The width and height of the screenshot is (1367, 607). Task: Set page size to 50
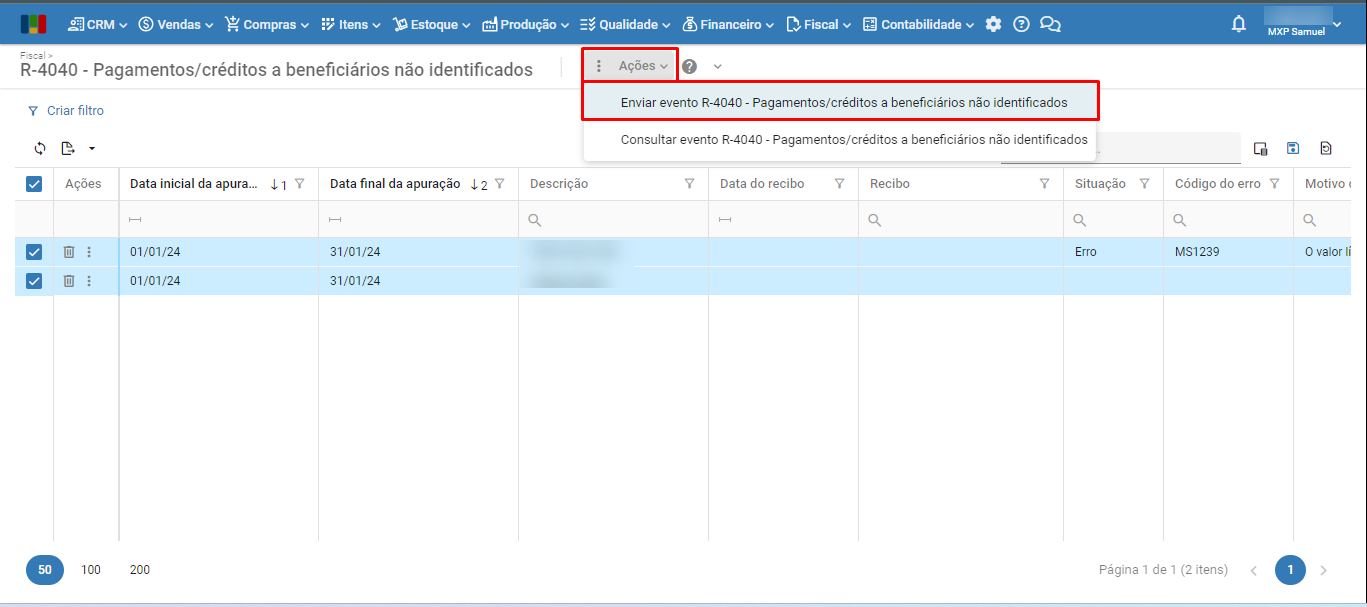(x=45, y=570)
